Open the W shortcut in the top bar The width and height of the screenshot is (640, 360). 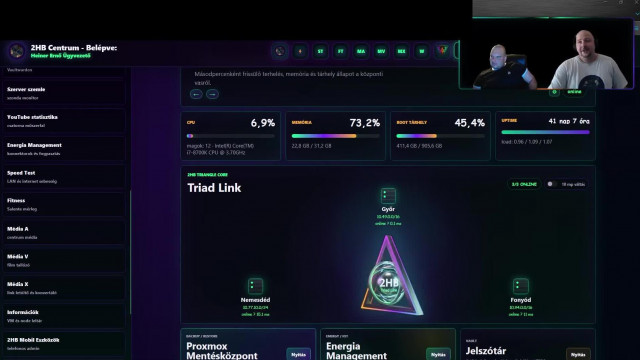pos(422,51)
